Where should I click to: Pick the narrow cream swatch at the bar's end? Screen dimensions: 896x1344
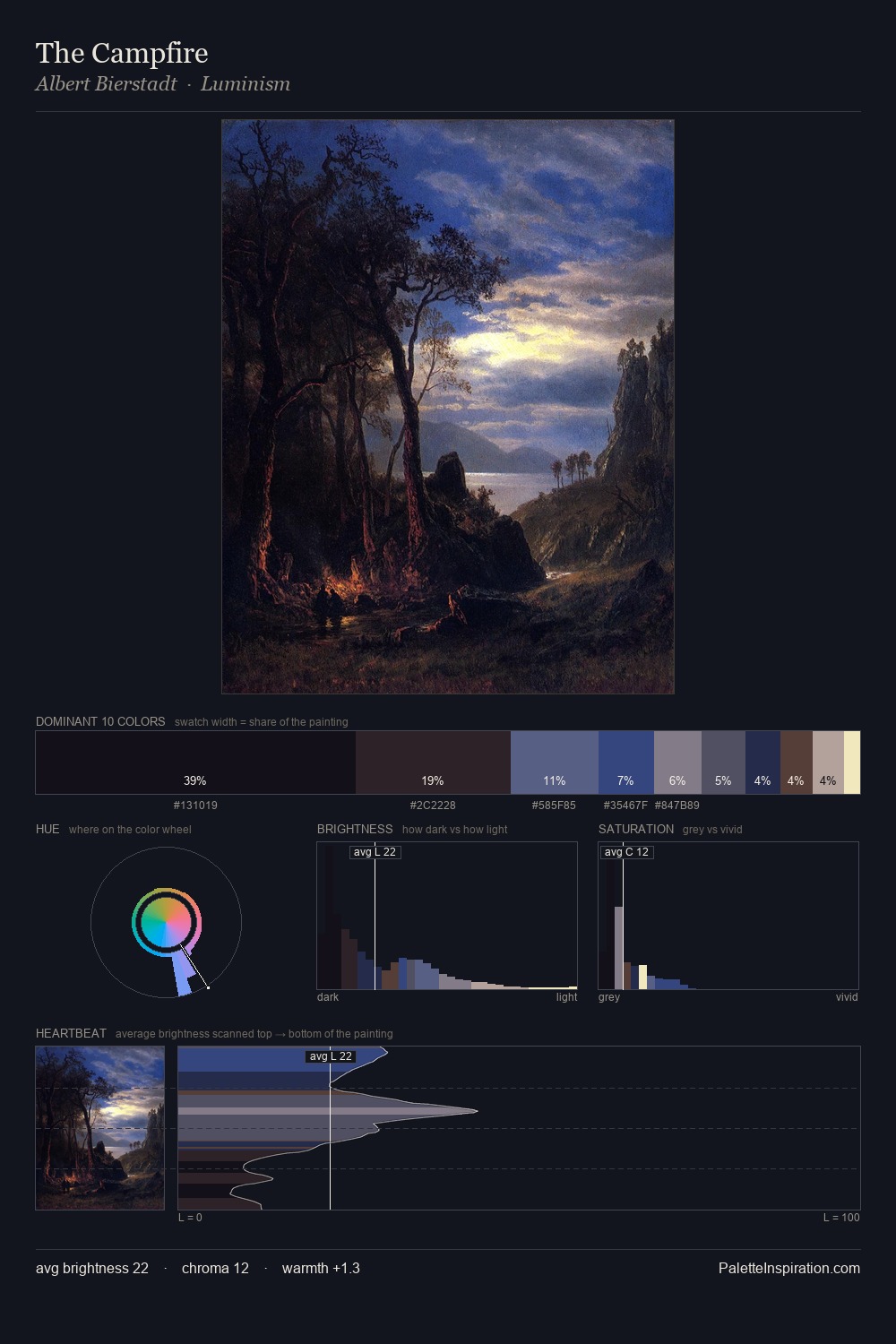pos(852,762)
